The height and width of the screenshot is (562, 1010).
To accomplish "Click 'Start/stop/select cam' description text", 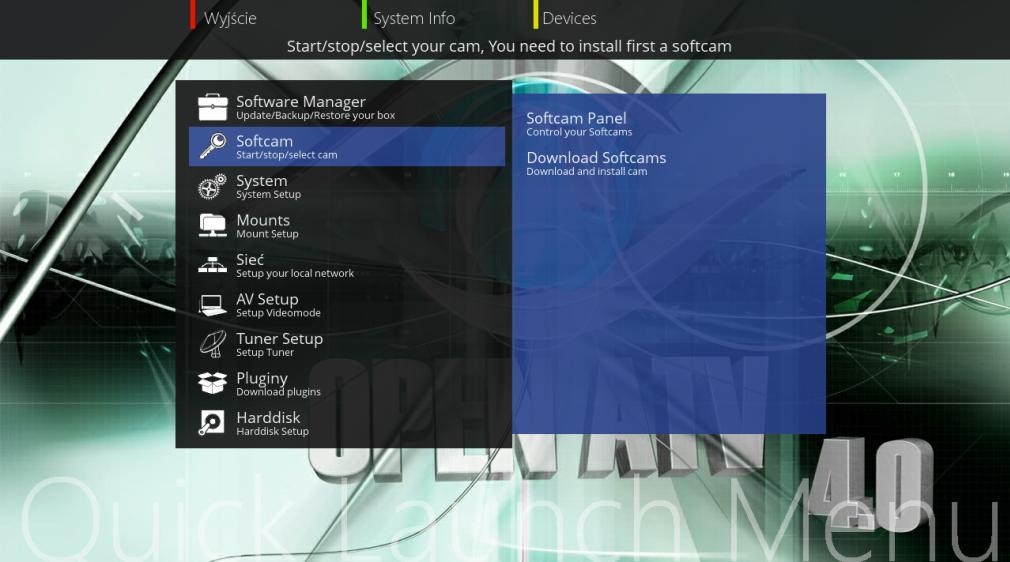I will (287, 155).
